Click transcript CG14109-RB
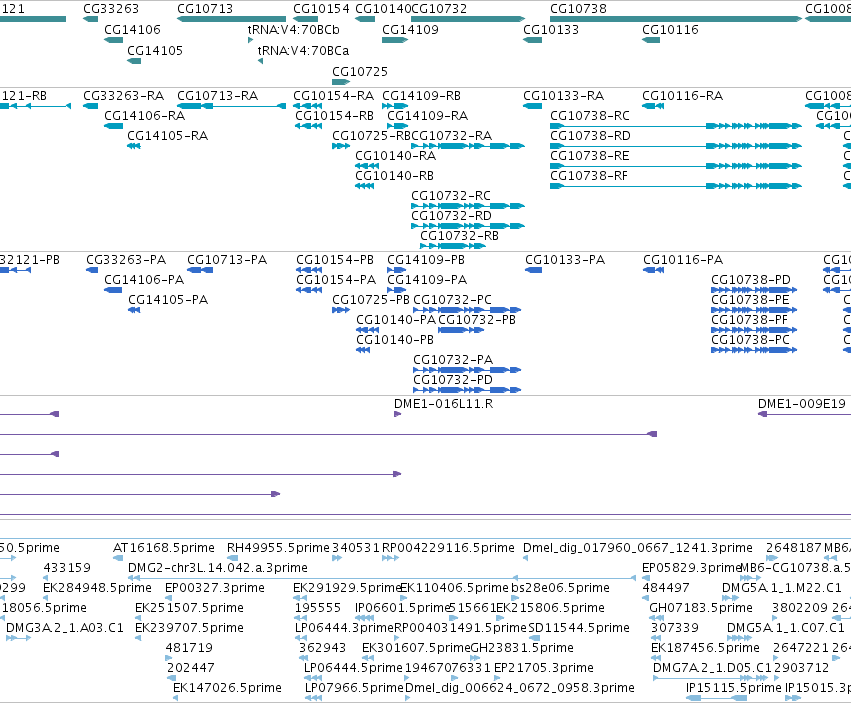Screen dimensions: 851x703 pyautogui.click(x=421, y=96)
